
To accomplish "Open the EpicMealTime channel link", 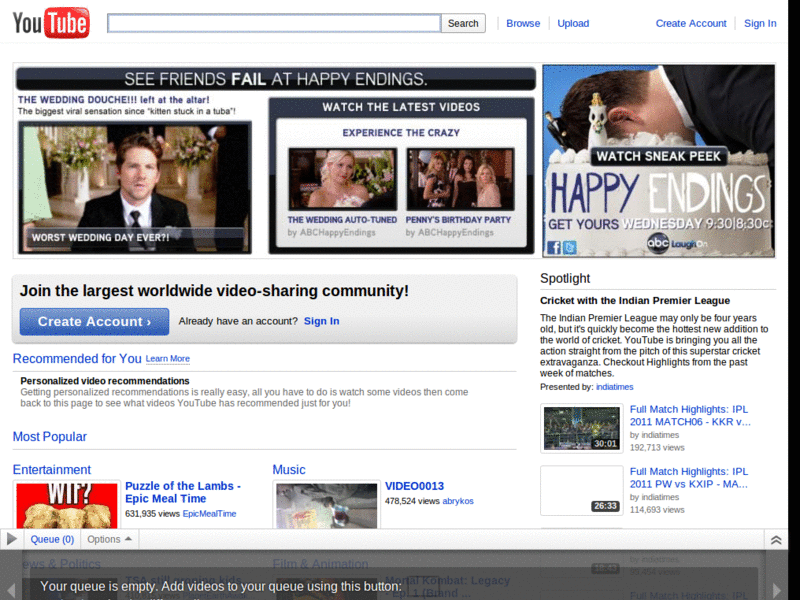I will 209,514.
